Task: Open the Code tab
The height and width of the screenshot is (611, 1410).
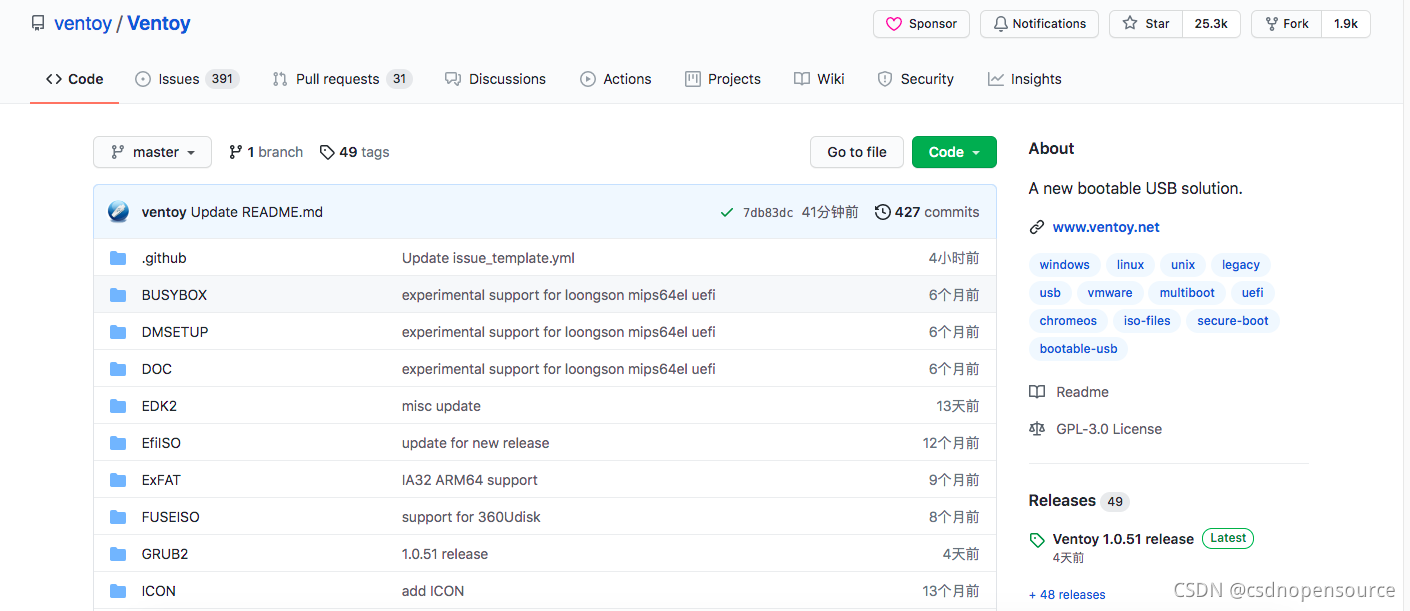Action: pyautogui.click(x=74, y=79)
